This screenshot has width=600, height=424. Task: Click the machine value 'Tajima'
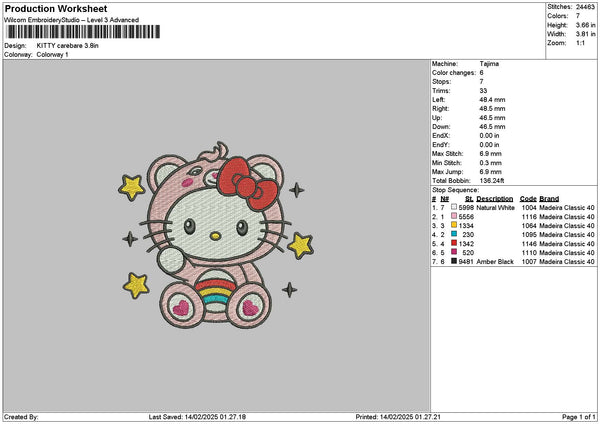pyautogui.click(x=489, y=64)
